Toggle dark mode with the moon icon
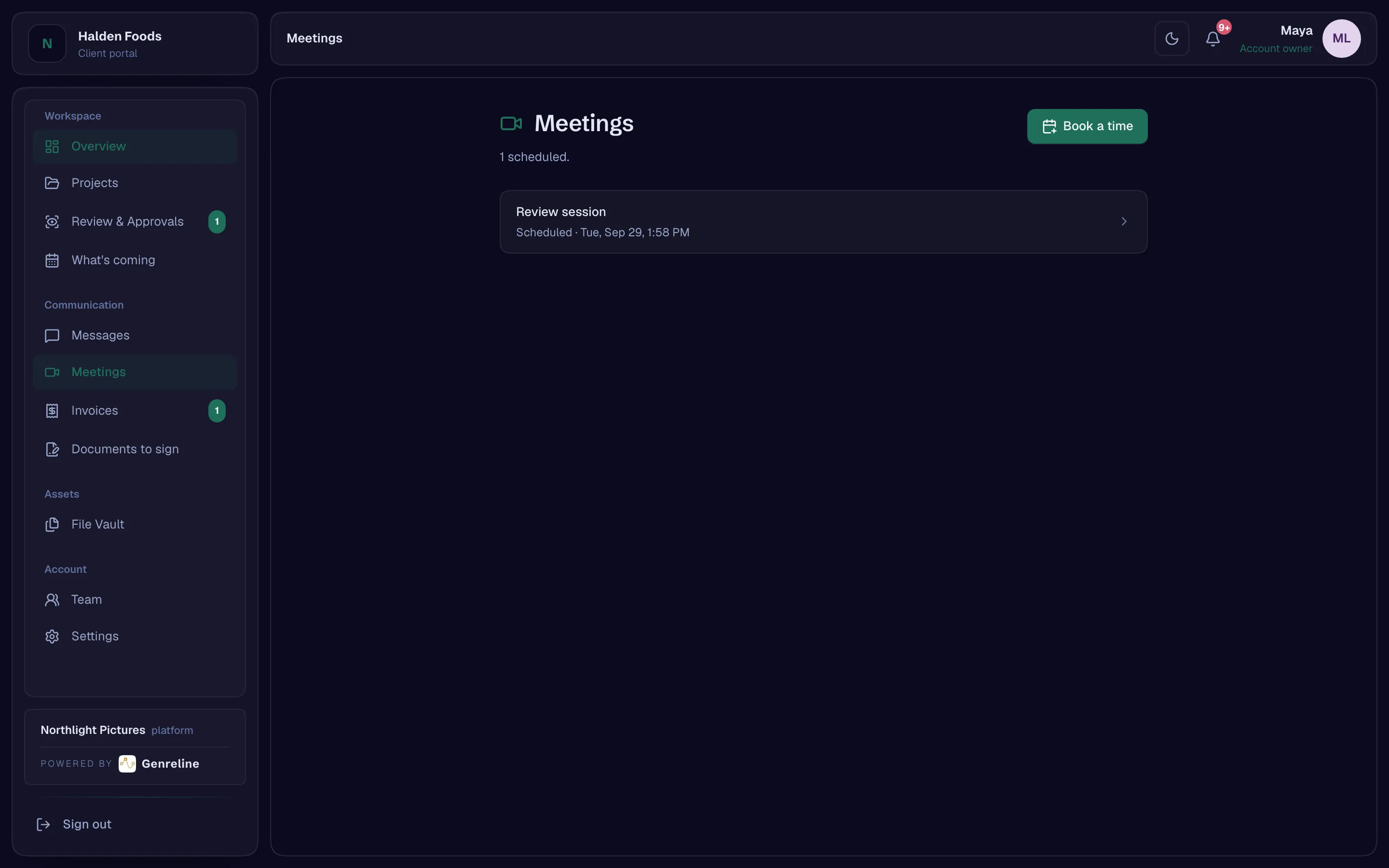 1171,39
